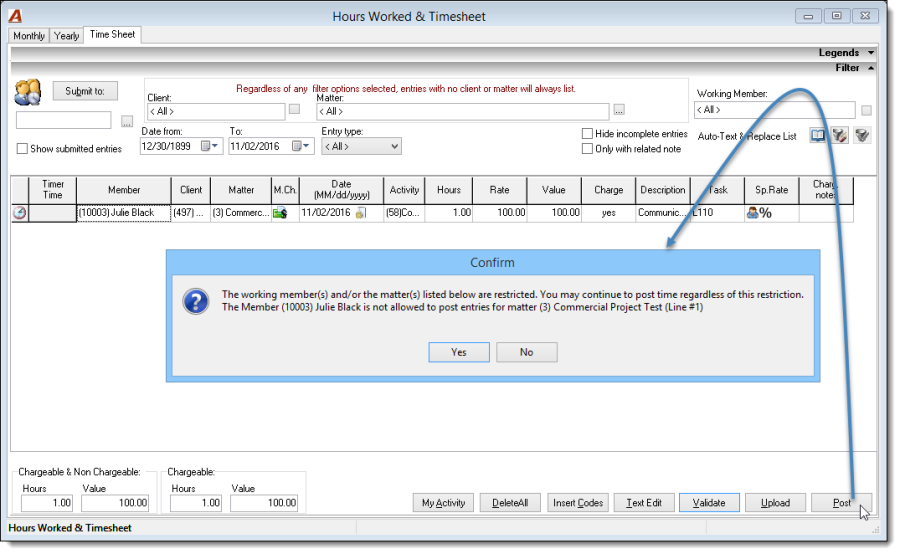Click the Chargeable Hours total field
900x554 pixels.
pos(196,503)
